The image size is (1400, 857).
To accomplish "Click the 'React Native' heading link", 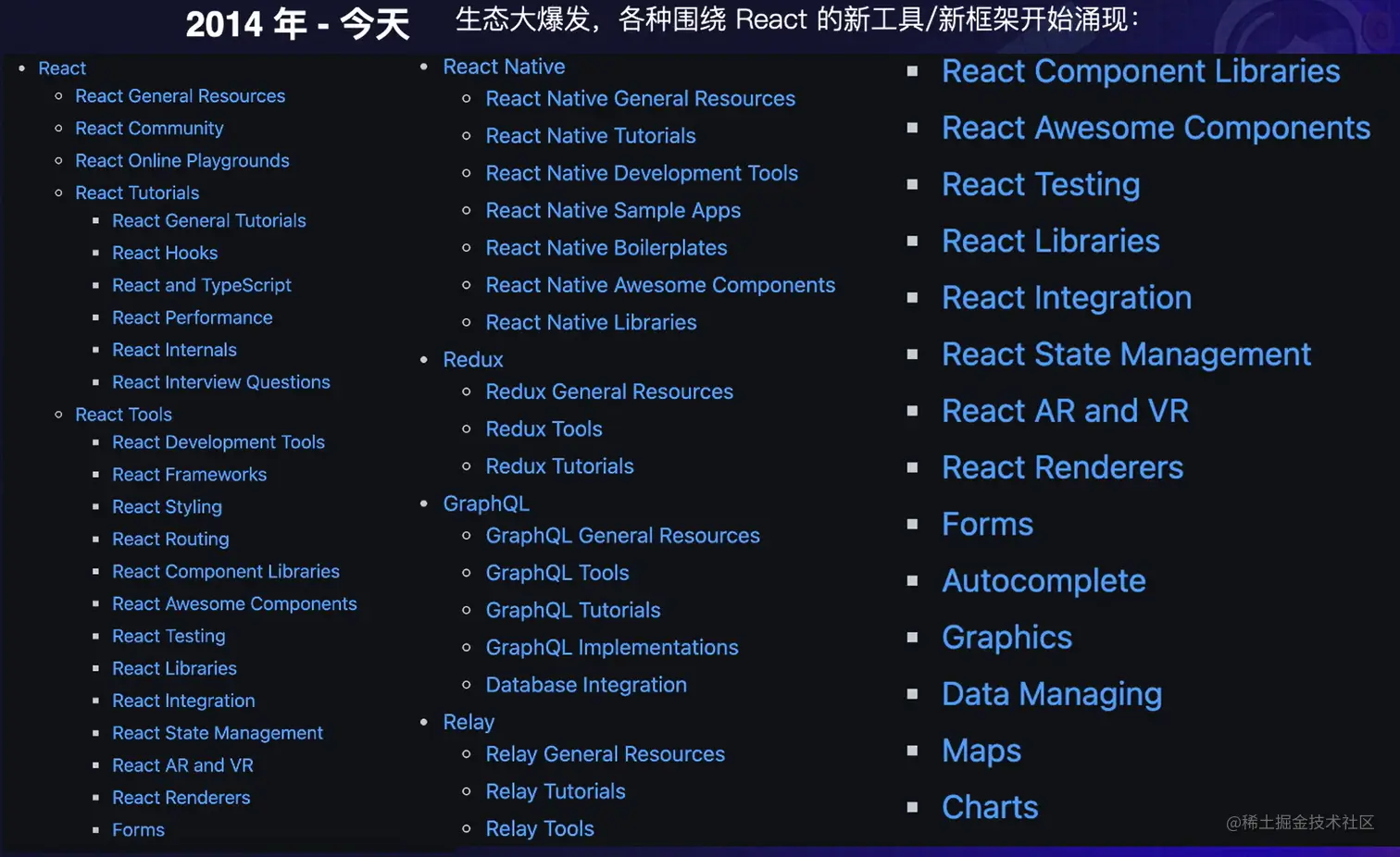I will coord(504,67).
